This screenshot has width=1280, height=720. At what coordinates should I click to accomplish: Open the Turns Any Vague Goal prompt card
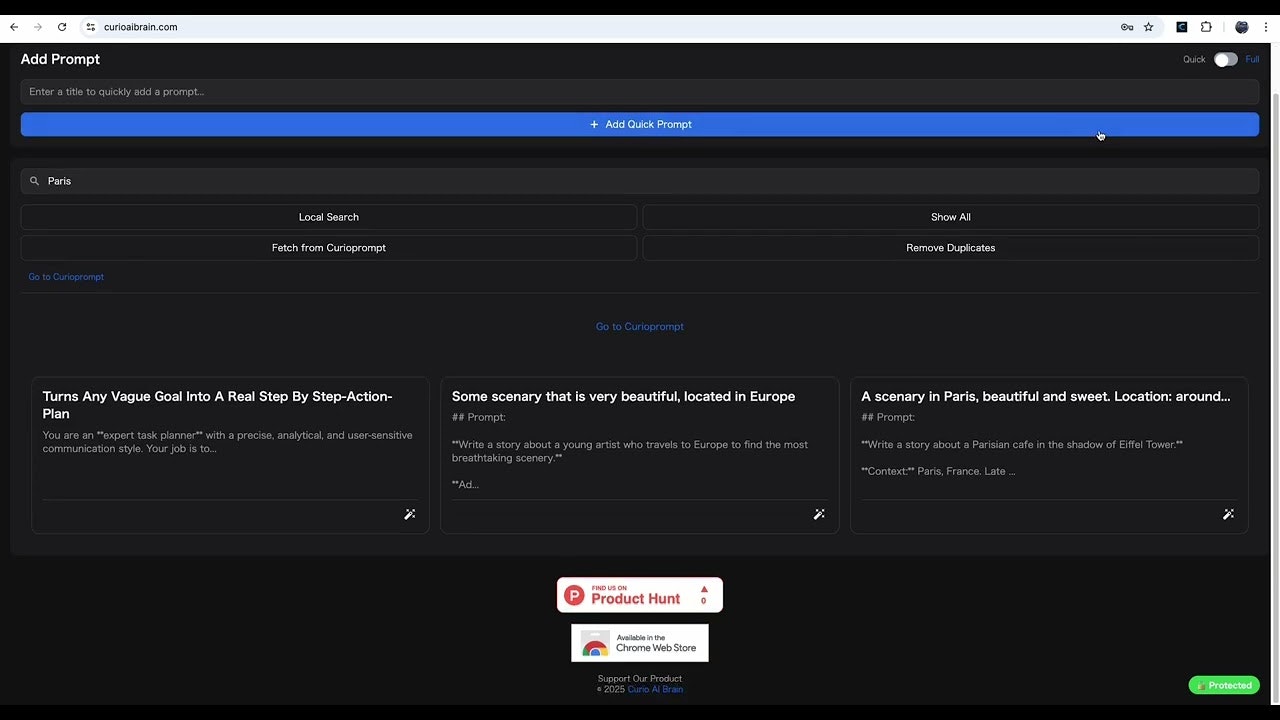pos(230,455)
